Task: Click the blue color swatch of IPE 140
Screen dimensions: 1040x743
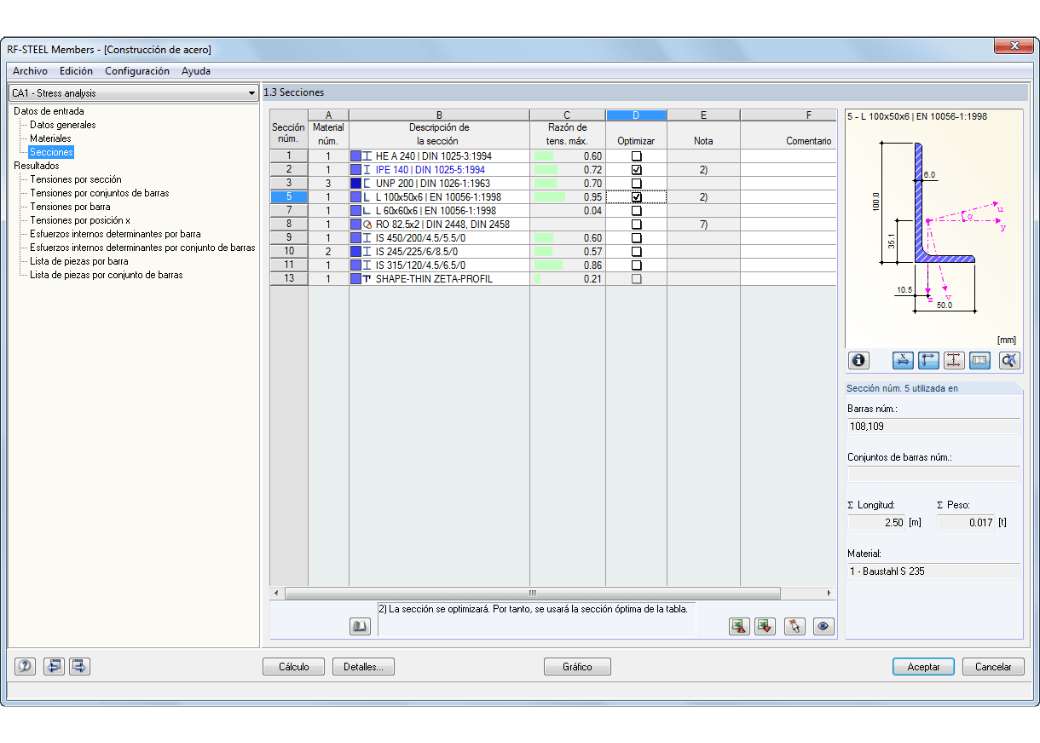Action: click(x=356, y=170)
